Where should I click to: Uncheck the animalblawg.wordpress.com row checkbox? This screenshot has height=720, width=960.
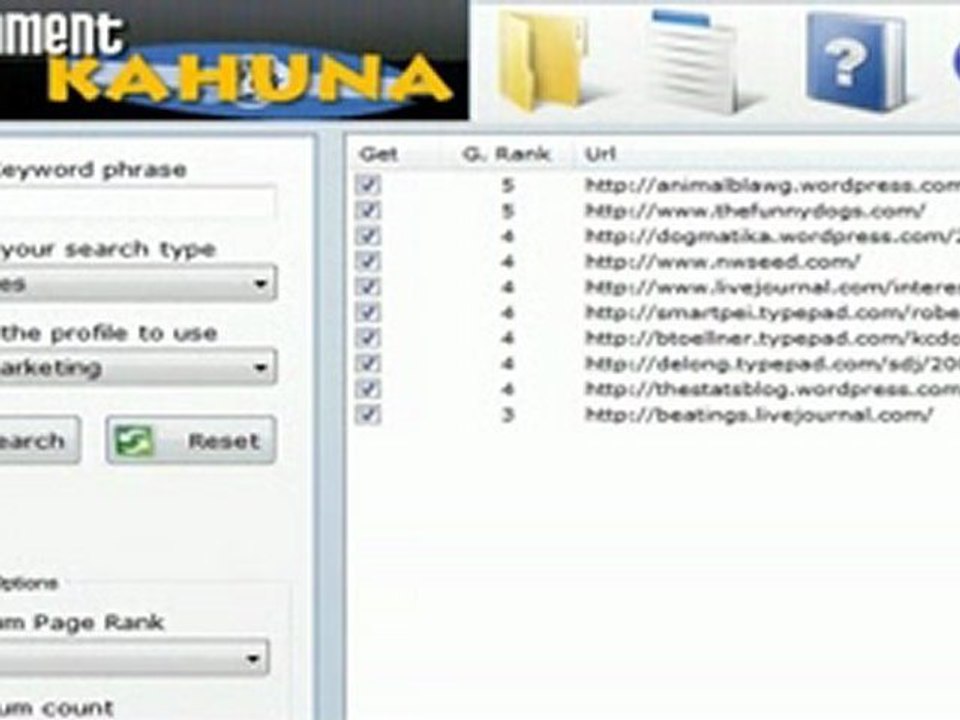click(x=368, y=185)
